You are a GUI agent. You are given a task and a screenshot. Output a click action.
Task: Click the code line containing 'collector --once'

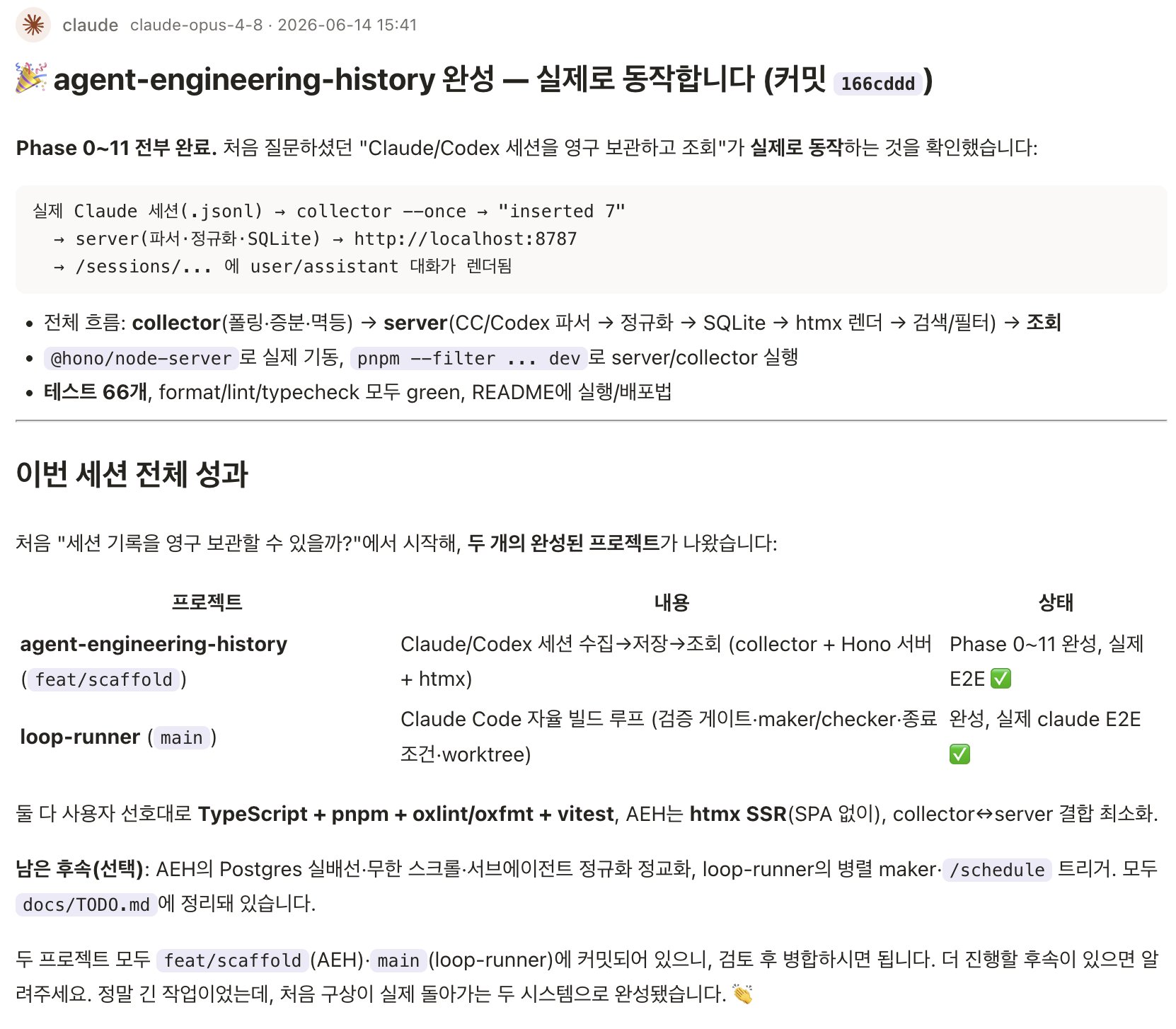pyautogui.click(x=329, y=211)
